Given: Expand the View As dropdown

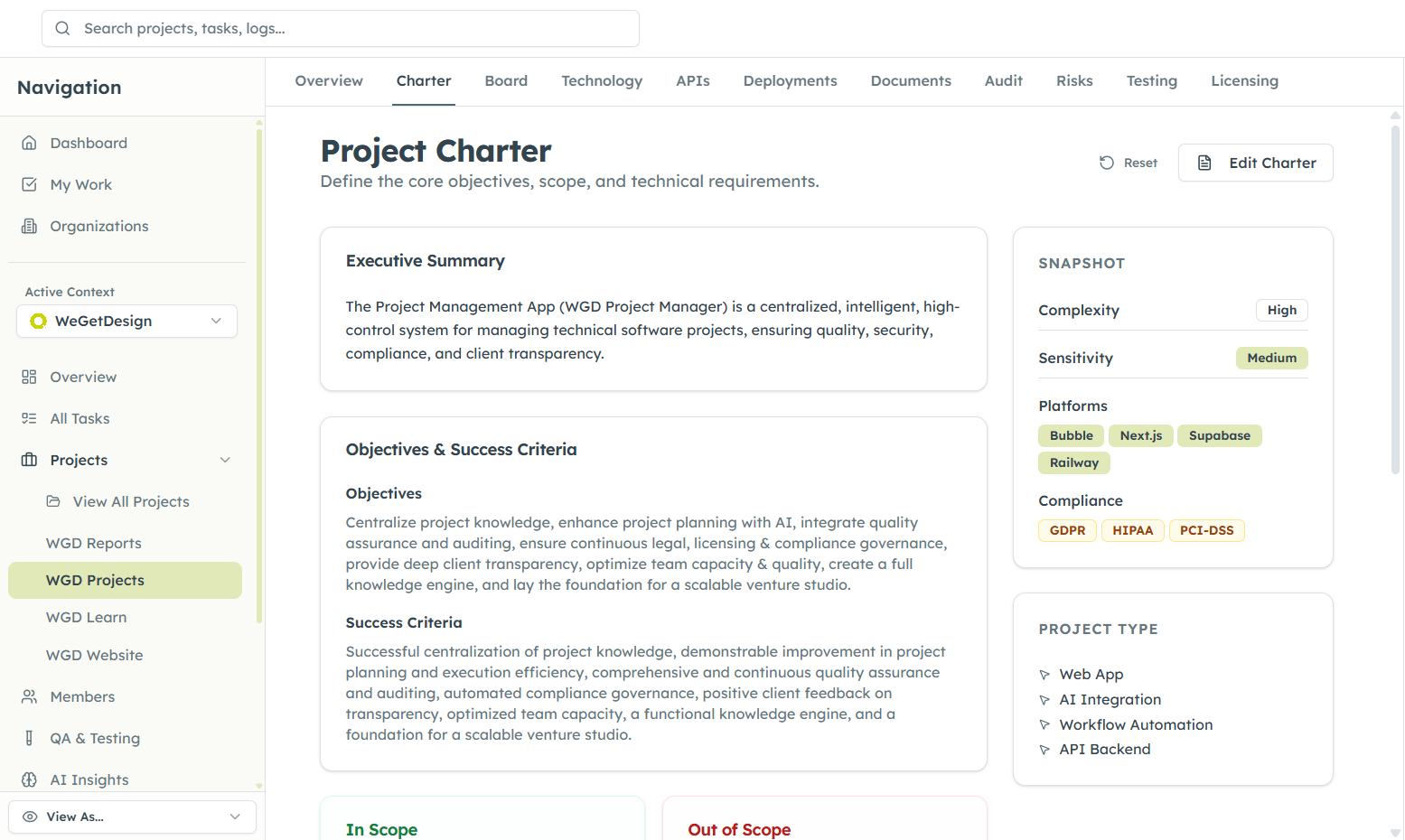Looking at the screenshot, I should click(234, 817).
